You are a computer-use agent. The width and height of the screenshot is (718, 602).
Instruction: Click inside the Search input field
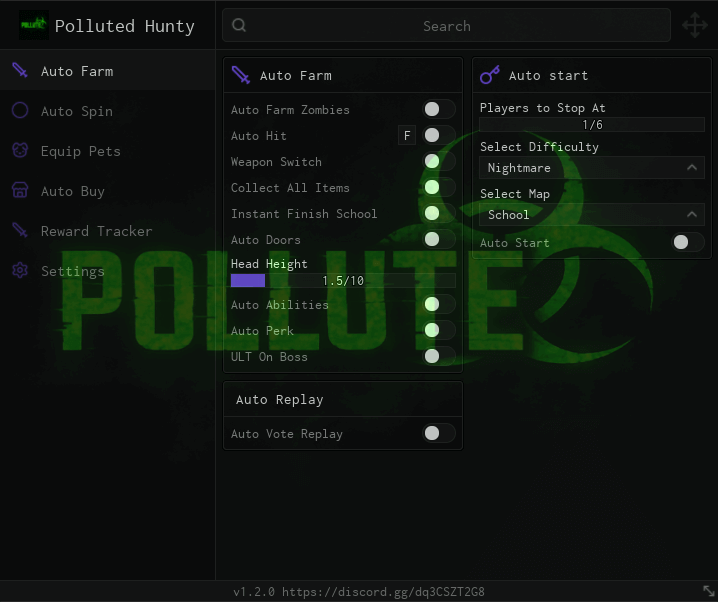click(446, 25)
